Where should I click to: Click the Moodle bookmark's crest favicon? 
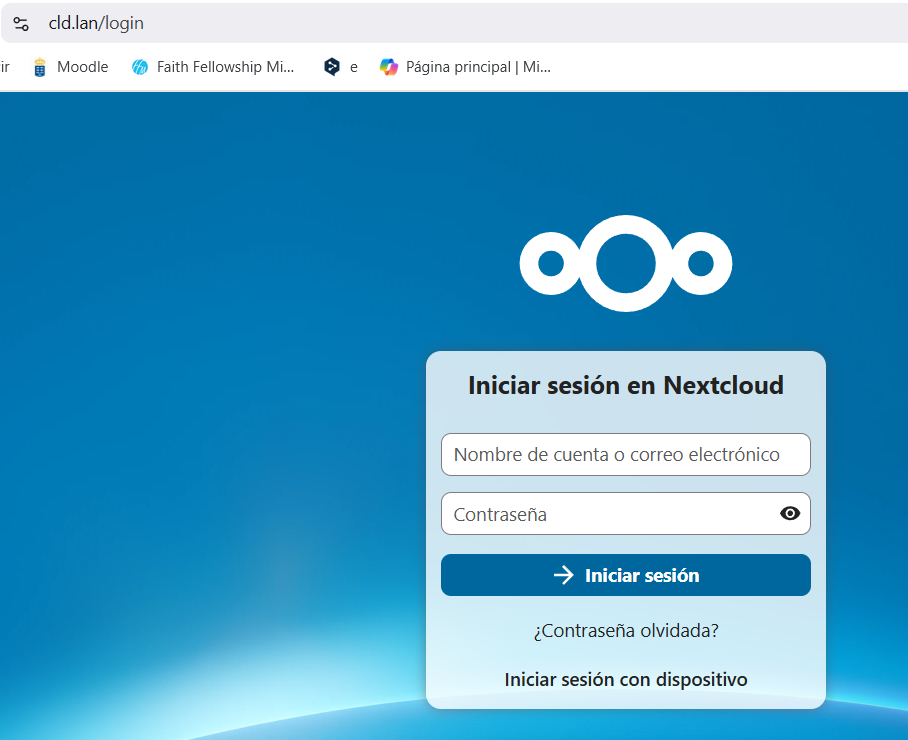click(40, 67)
